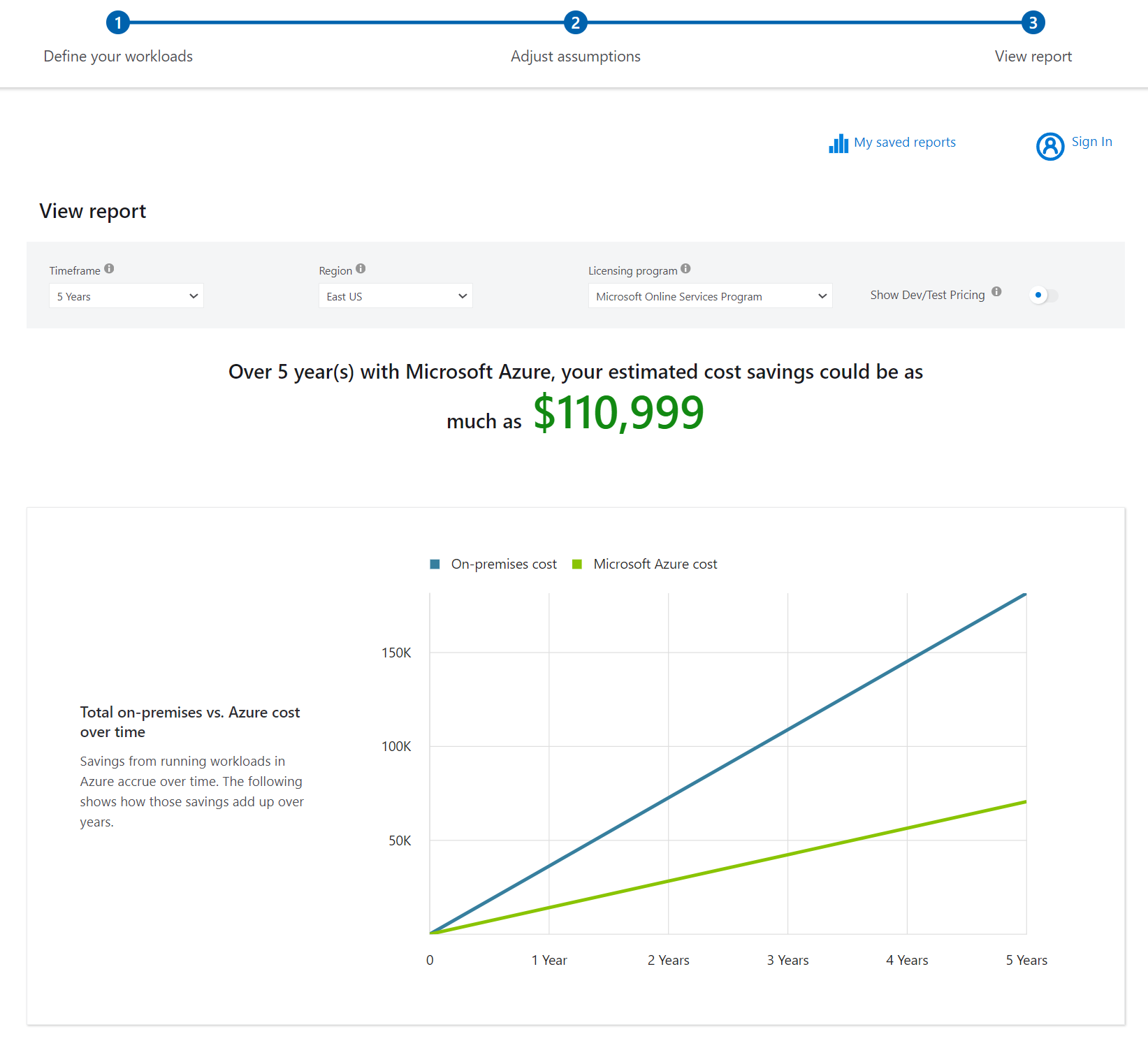
Task: Click the 100K axis label
Action: click(396, 746)
